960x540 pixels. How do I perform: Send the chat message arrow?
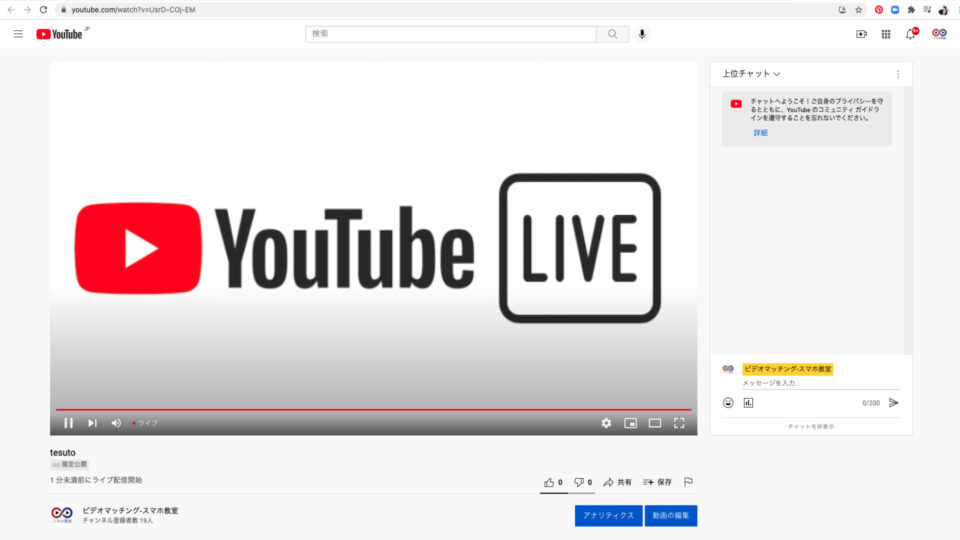pos(894,403)
